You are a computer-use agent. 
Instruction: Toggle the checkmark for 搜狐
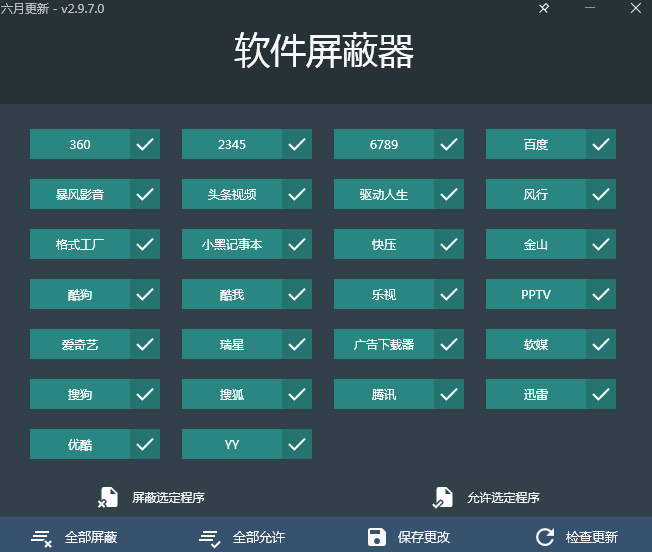coord(297,394)
